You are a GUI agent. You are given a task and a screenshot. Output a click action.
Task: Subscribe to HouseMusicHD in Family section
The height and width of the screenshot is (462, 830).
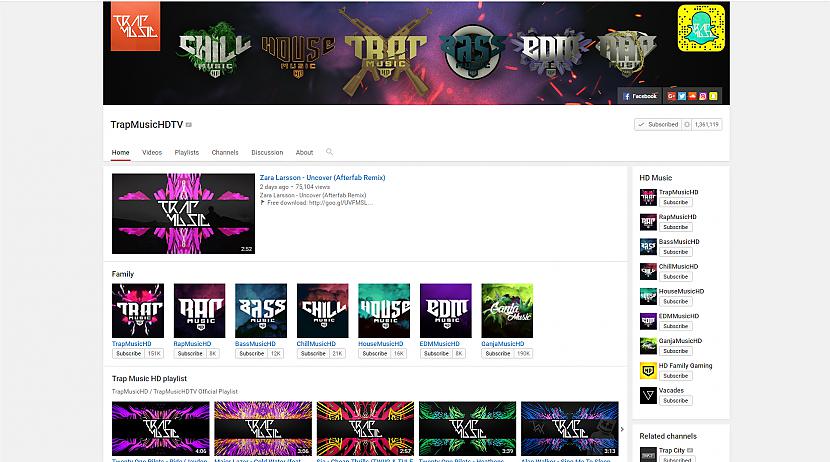click(374, 354)
